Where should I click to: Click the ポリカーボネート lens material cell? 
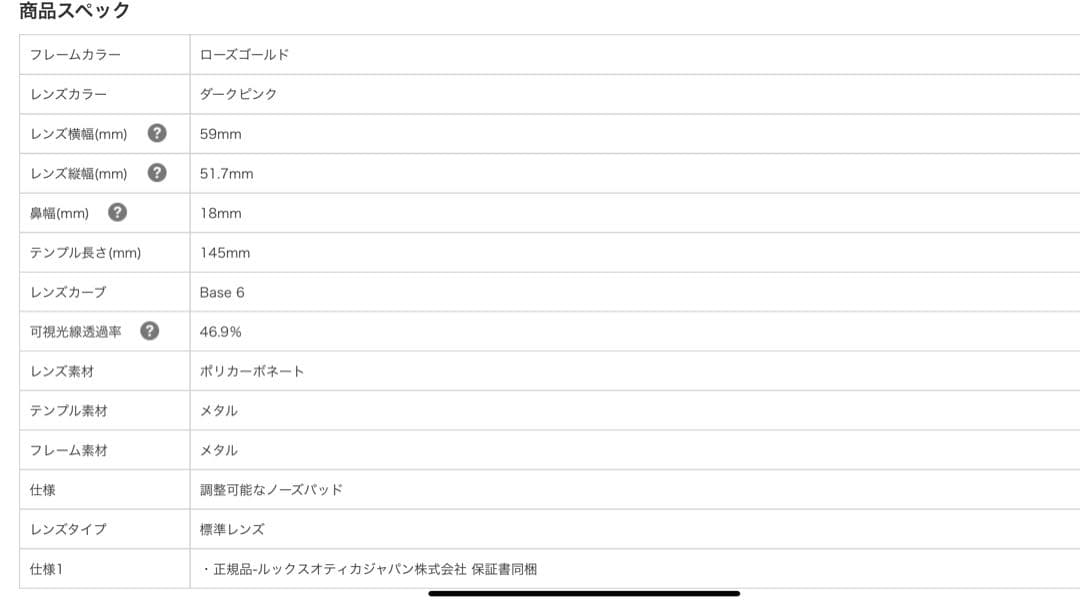tap(251, 370)
